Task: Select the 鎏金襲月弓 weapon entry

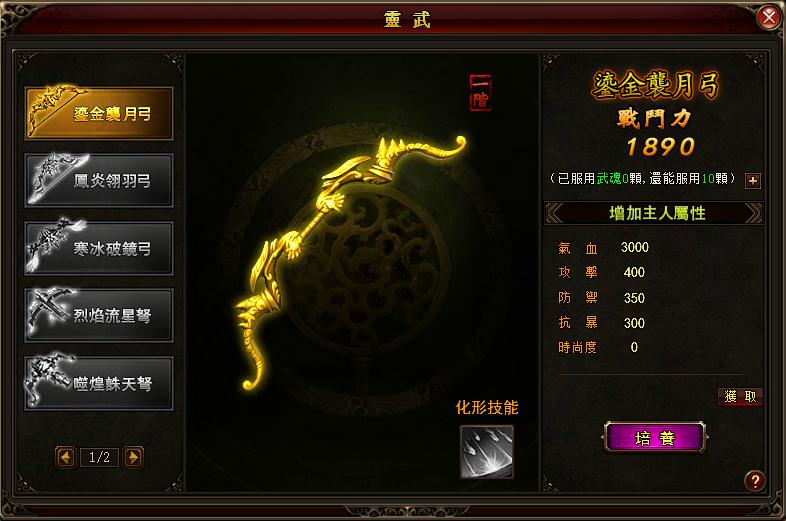Action: click(99, 114)
